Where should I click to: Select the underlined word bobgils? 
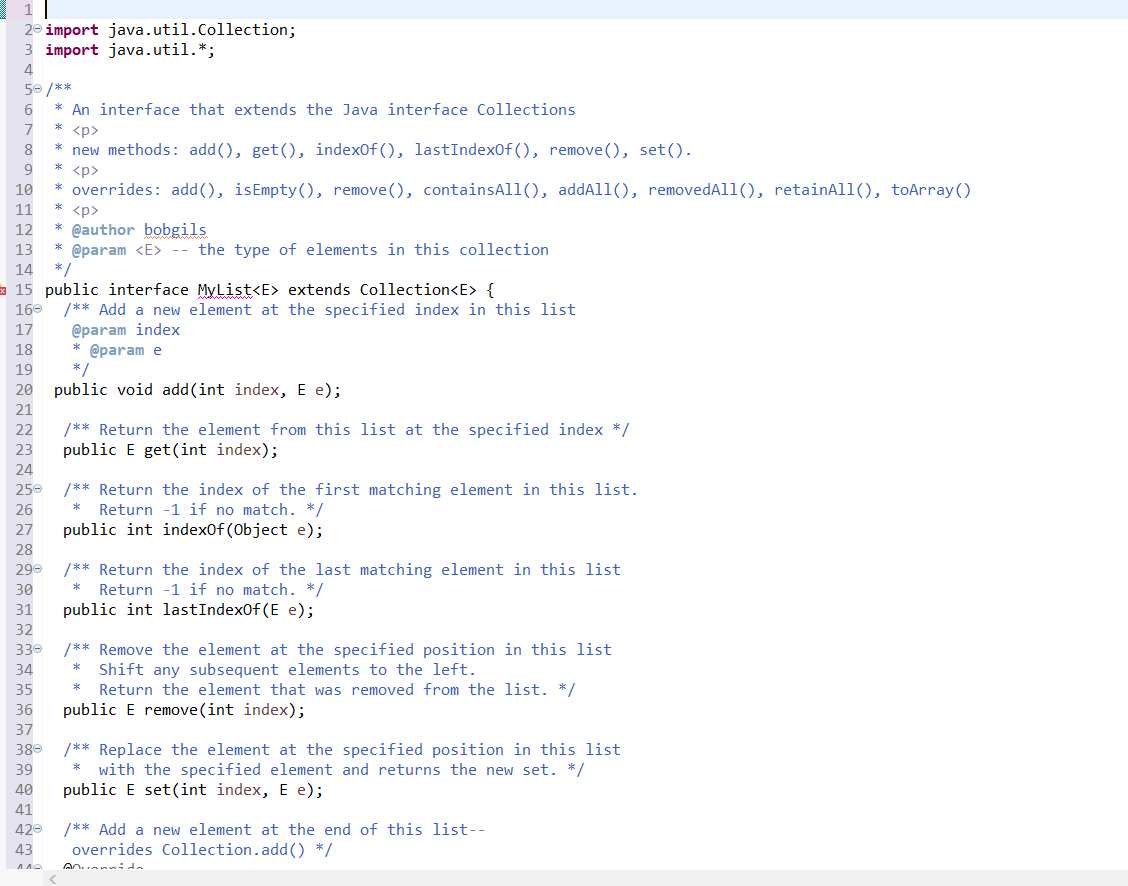175,229
